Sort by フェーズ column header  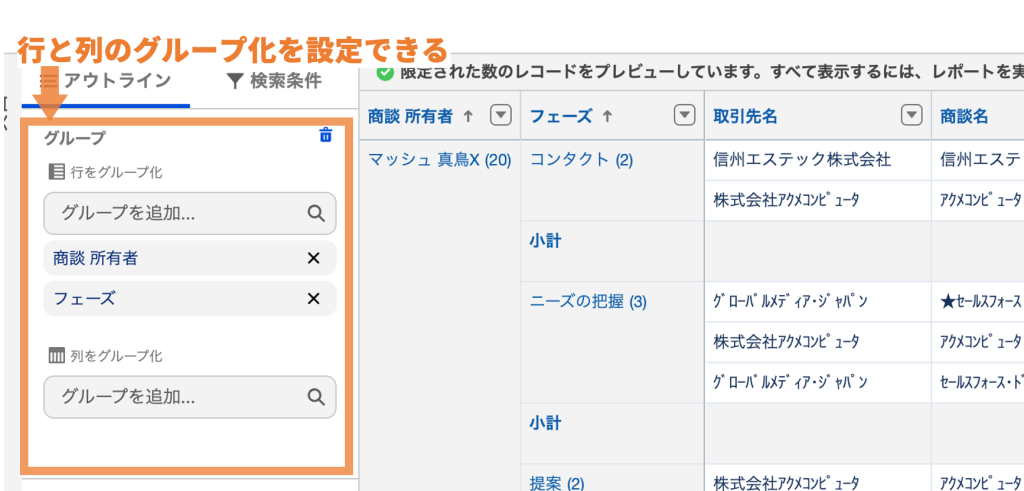point(560,116)
